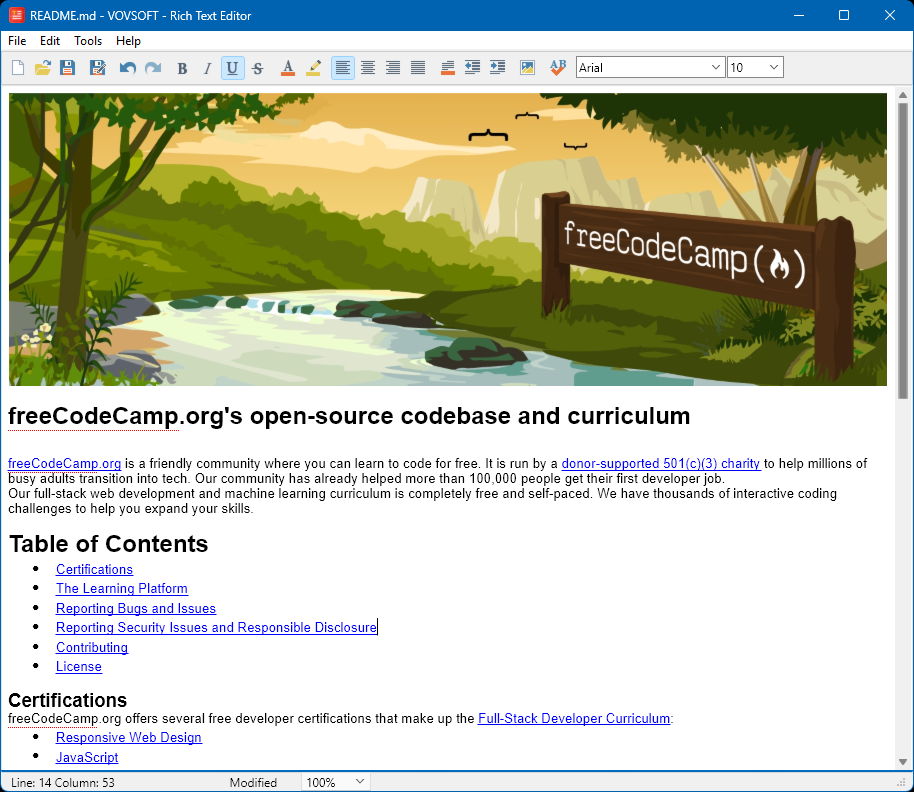The image size is (914, 792).
Task: Open line spacing options icon
Action: [x=448, y=68]
